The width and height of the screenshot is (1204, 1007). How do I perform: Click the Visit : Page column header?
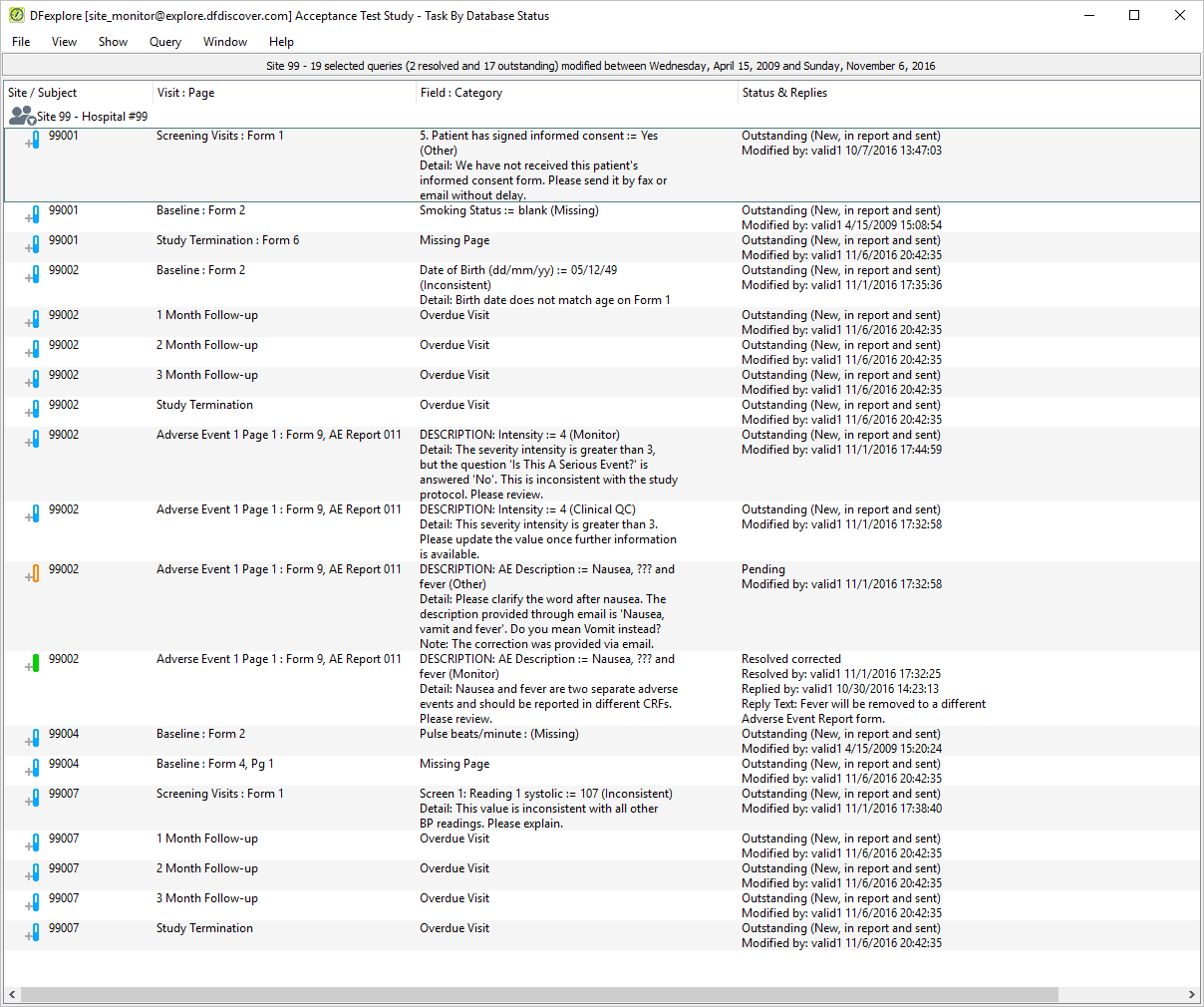(x=185, y=93)
